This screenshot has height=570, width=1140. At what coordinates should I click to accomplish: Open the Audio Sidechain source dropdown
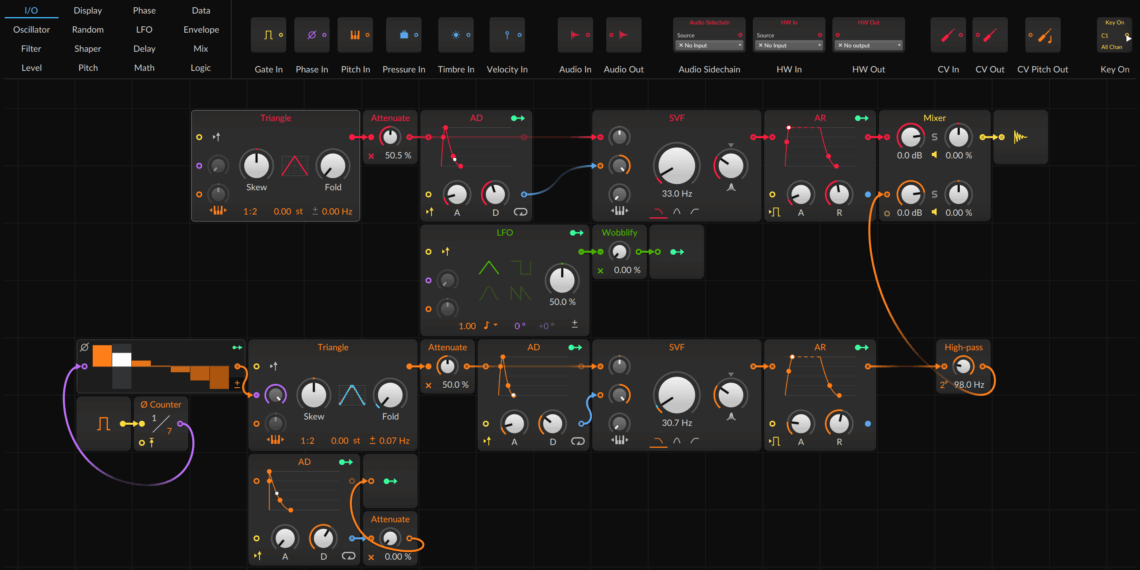pyautogui.click(x=709, y=45)
